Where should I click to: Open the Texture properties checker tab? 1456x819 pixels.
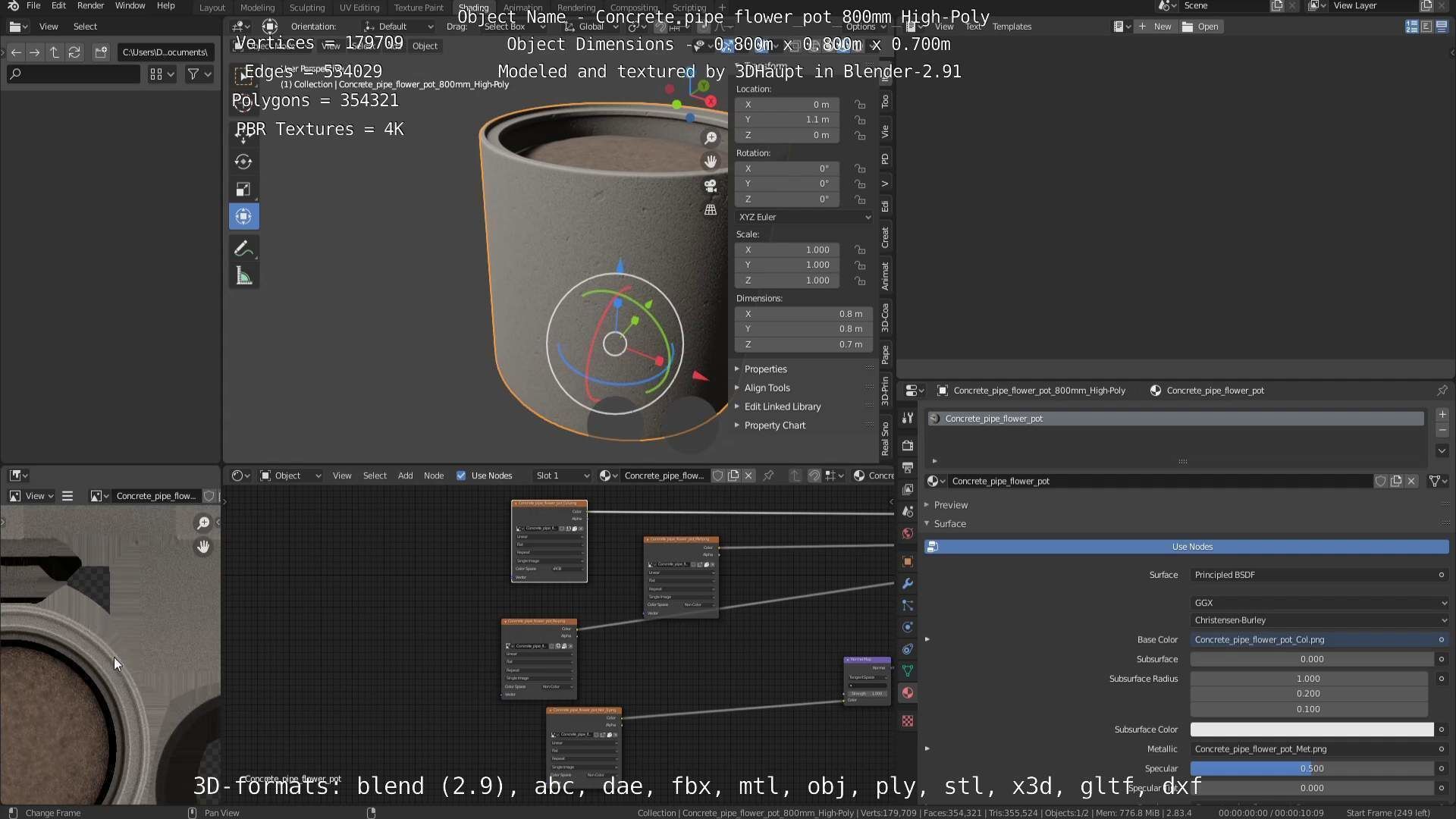pos(908,721)
